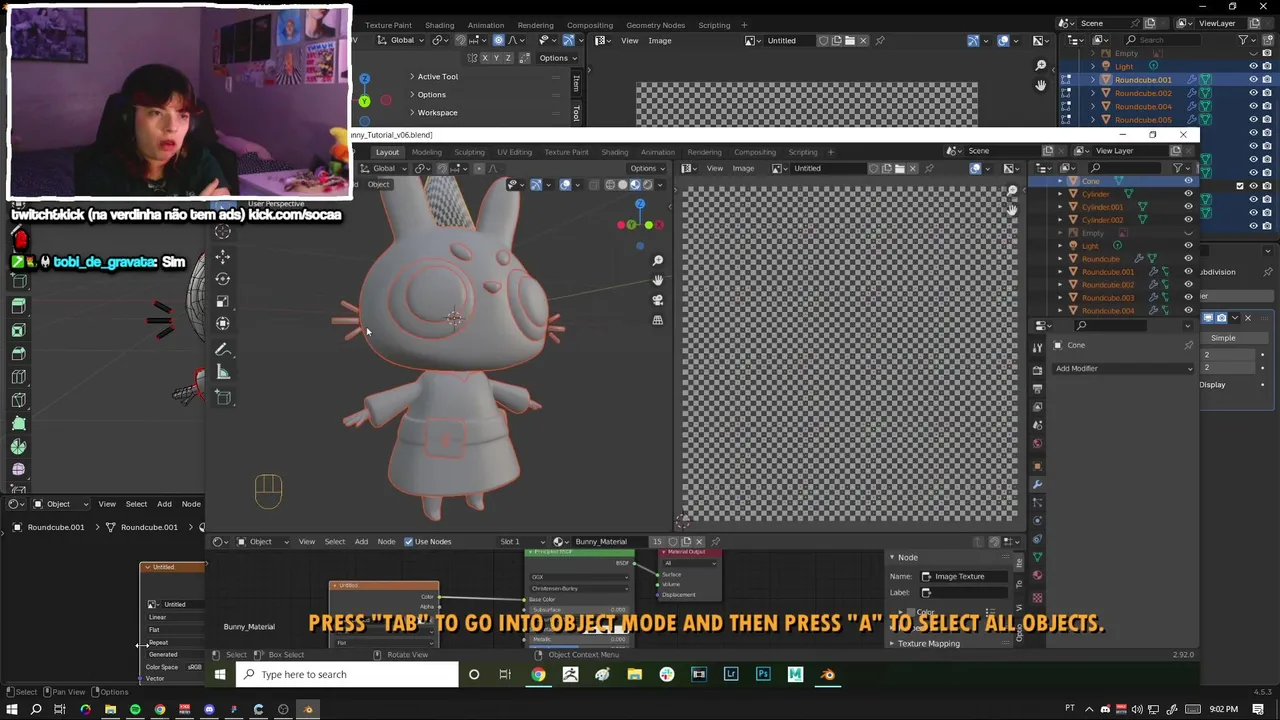Viewport: 1280px width, 720px height.
Task: Click the Blender icon in the recorded taskbar
Action: (827, 675)
